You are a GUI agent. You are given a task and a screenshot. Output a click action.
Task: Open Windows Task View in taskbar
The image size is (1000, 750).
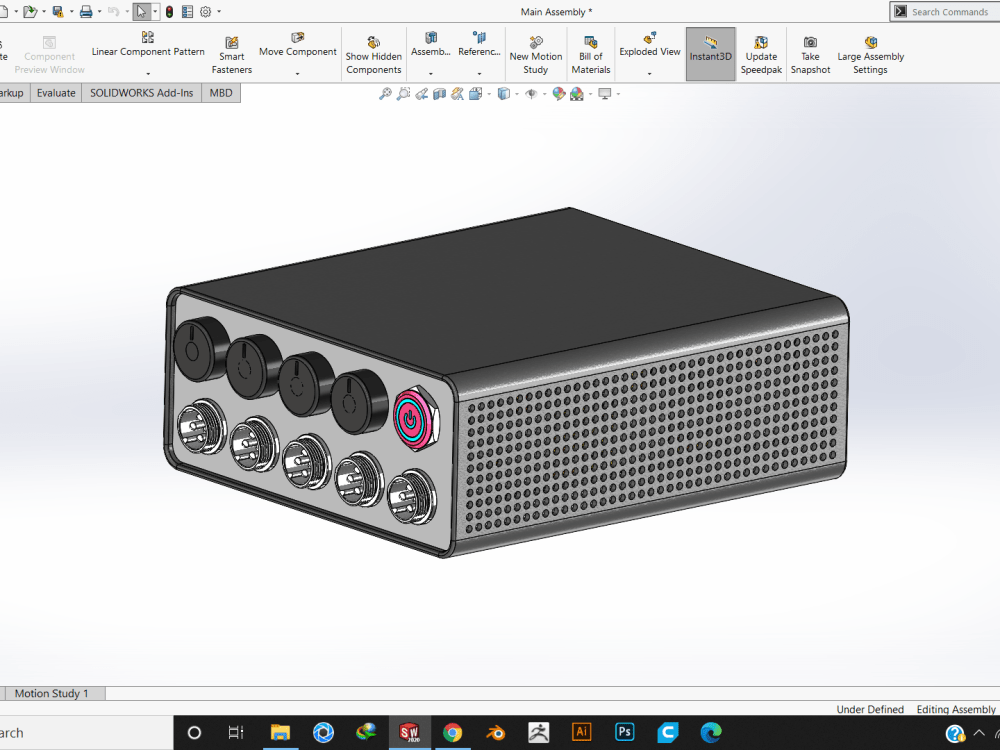(x=236, y=733)
